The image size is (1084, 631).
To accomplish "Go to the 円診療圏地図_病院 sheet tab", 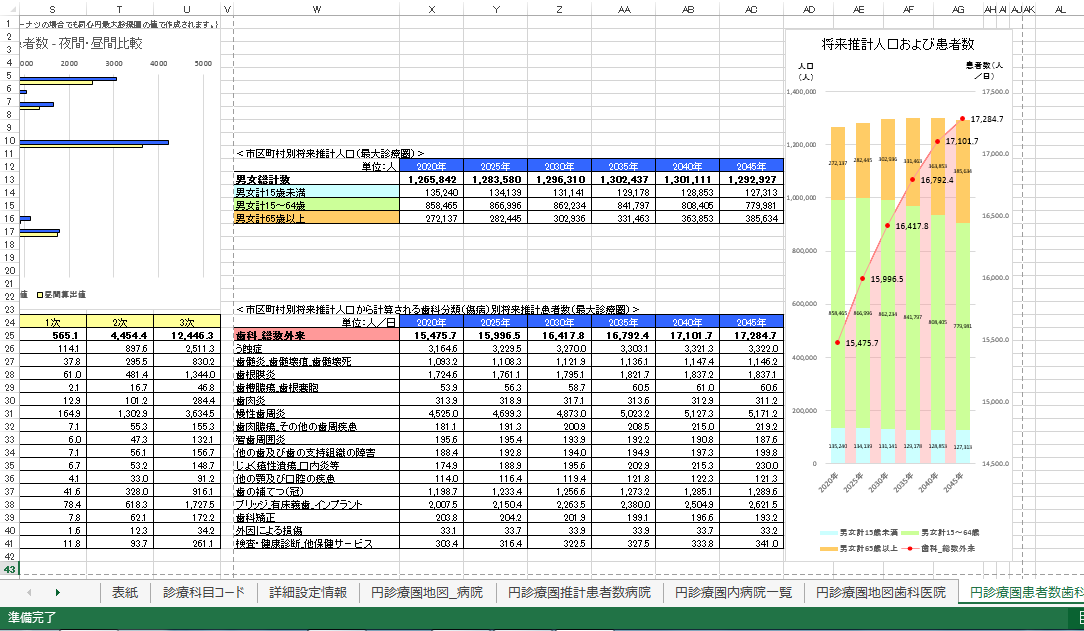I will coord(427,592).
